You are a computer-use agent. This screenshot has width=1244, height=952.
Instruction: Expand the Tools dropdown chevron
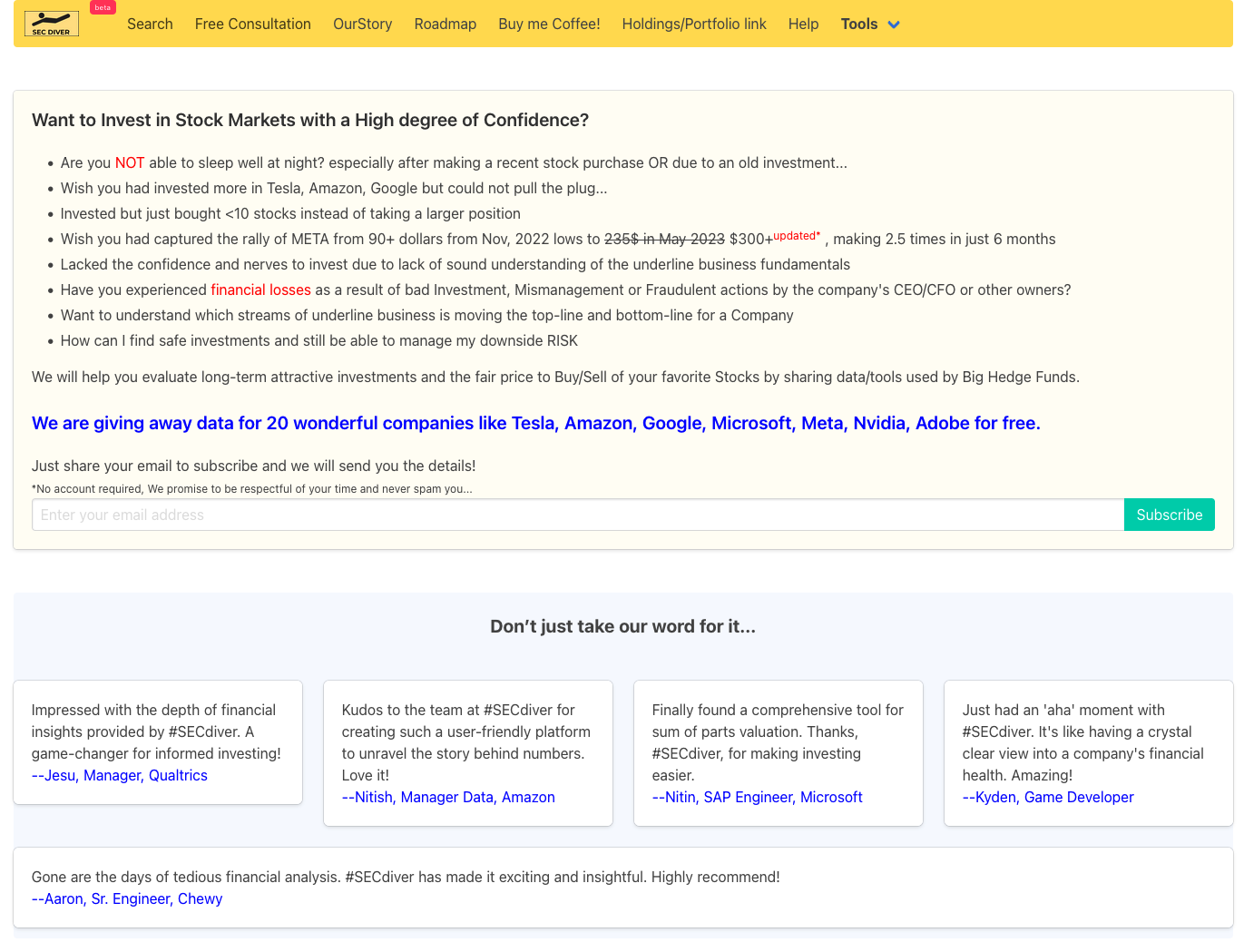894,25
